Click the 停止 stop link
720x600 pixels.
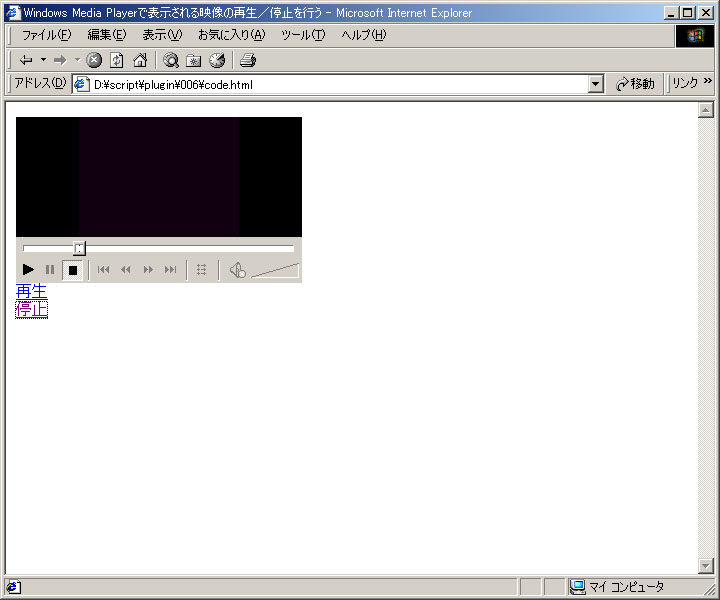click(31, 310)
